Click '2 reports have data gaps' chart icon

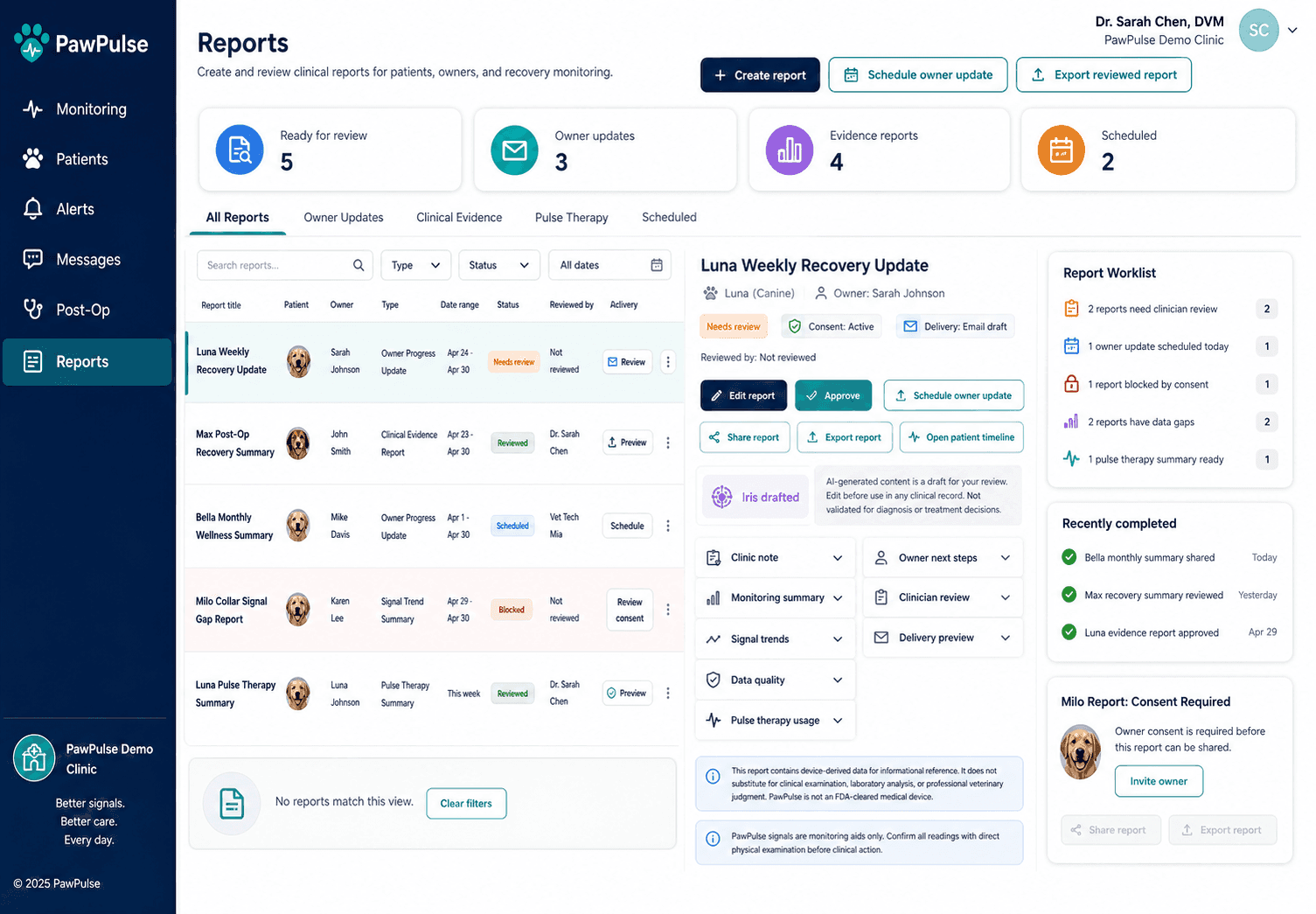pos(1071,422)
